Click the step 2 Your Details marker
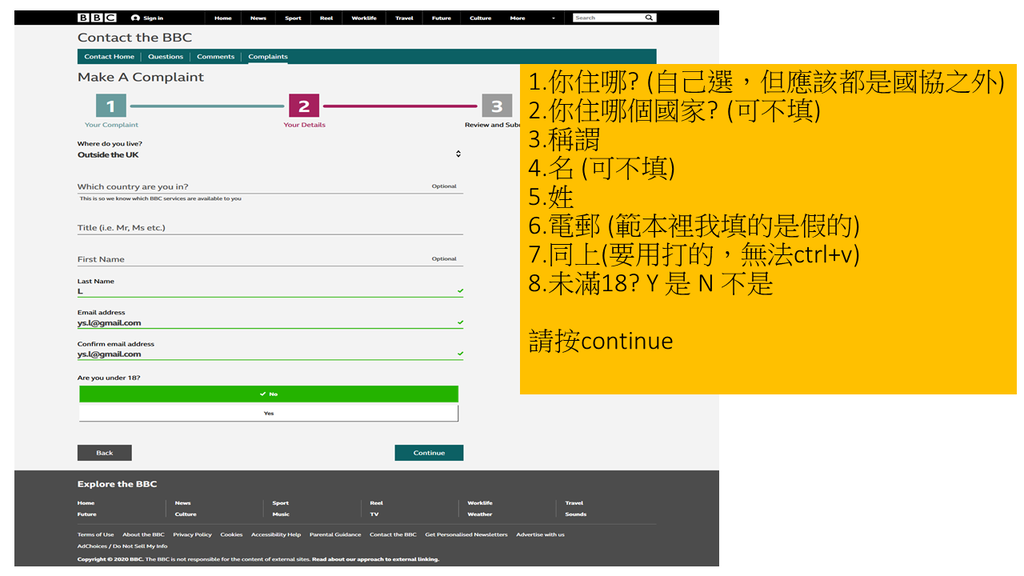 pos(304,106)
